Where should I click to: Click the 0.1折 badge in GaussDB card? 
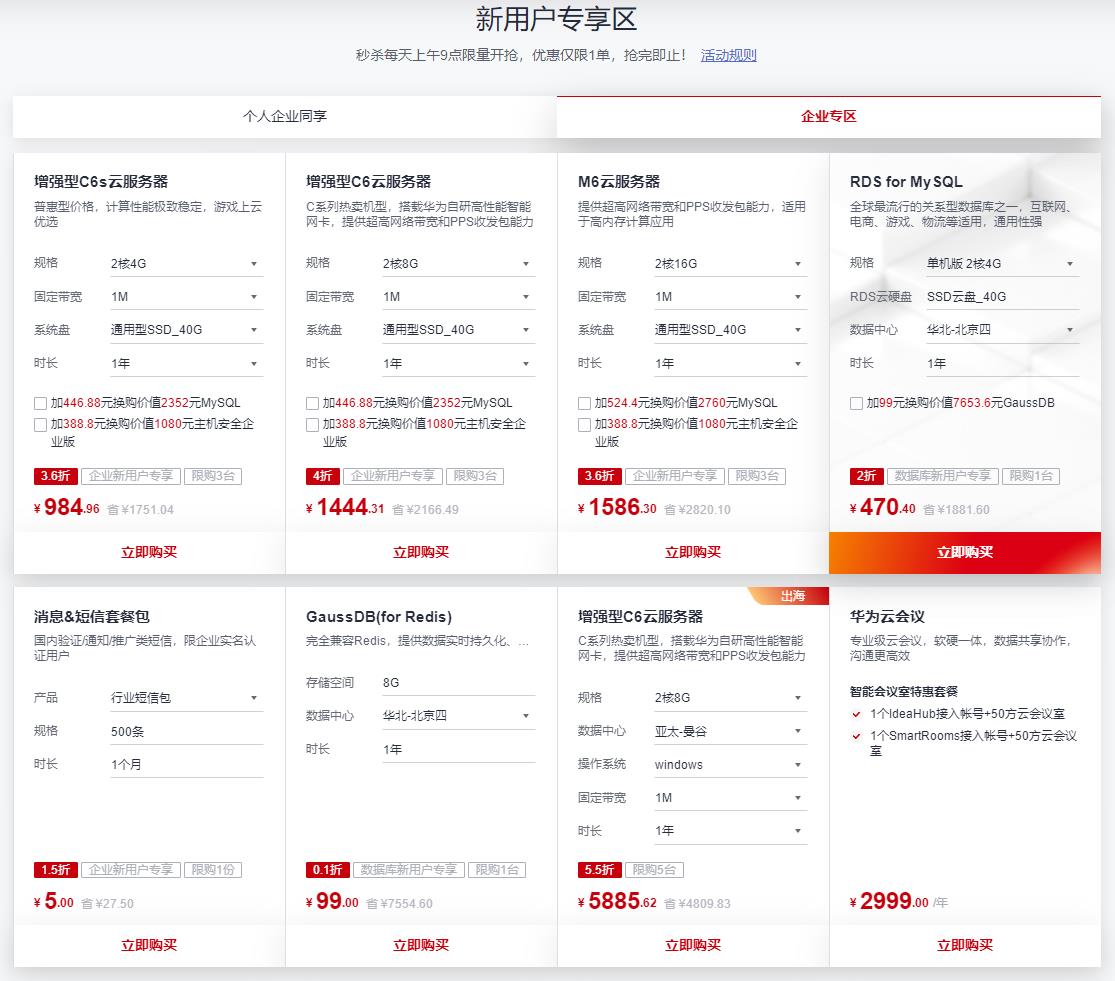tap(328, 870)
